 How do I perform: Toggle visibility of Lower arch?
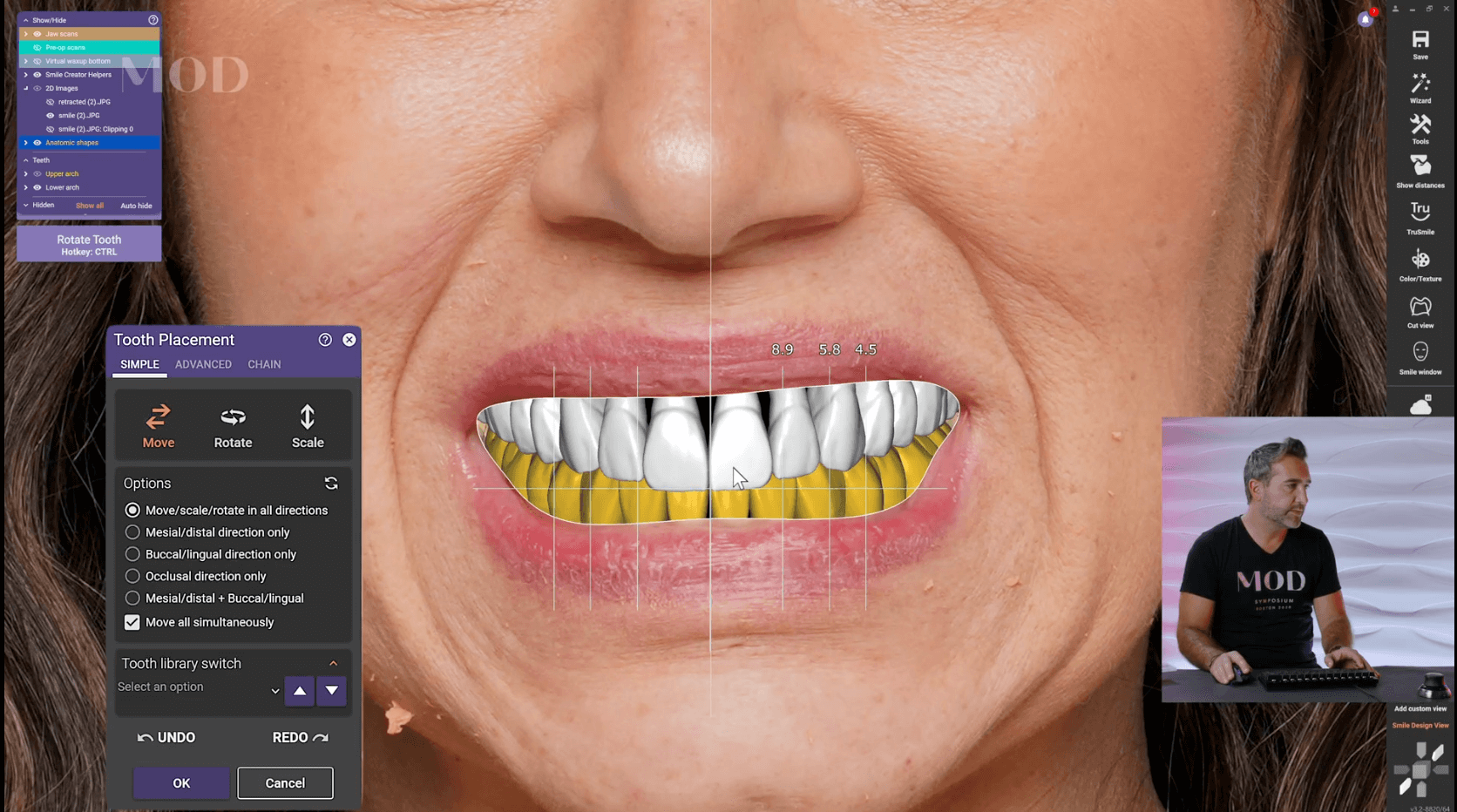(37, 187)
